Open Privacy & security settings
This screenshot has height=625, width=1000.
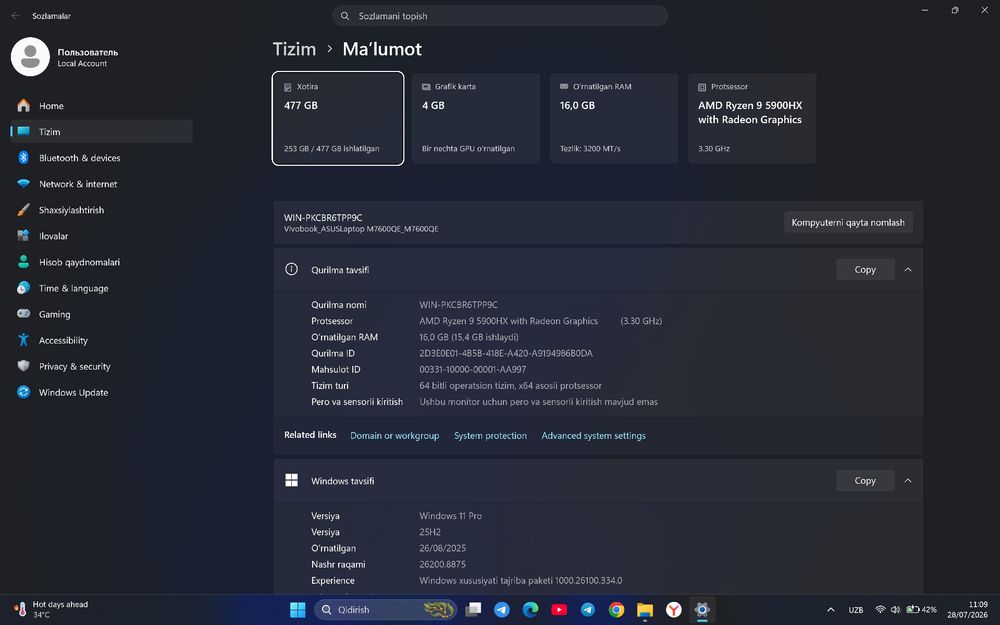[x=102, y=367]
